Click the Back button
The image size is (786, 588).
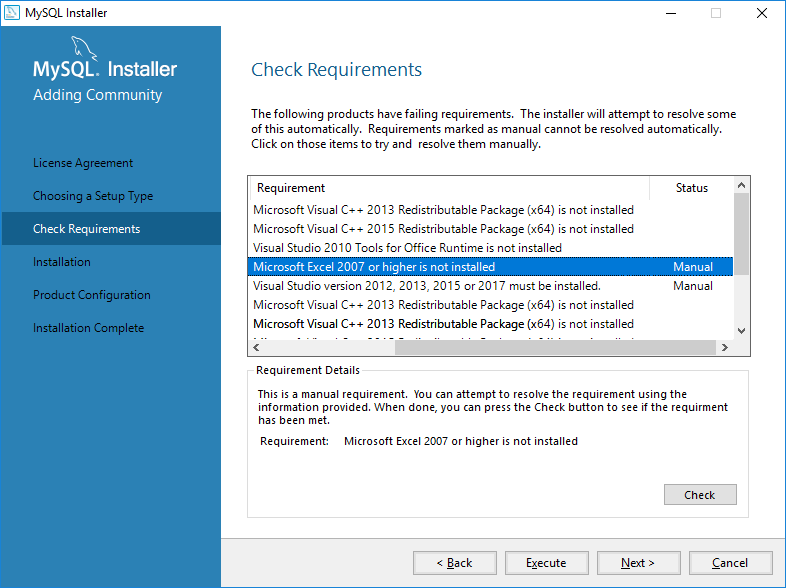point(455,563)
